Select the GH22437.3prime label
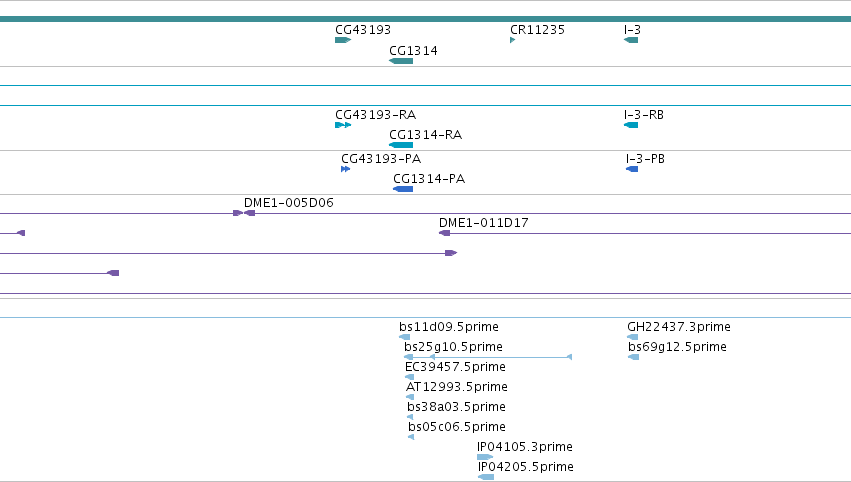Viewport: 851px width, 482px height. pyautogui.click(x=679, y=327)
